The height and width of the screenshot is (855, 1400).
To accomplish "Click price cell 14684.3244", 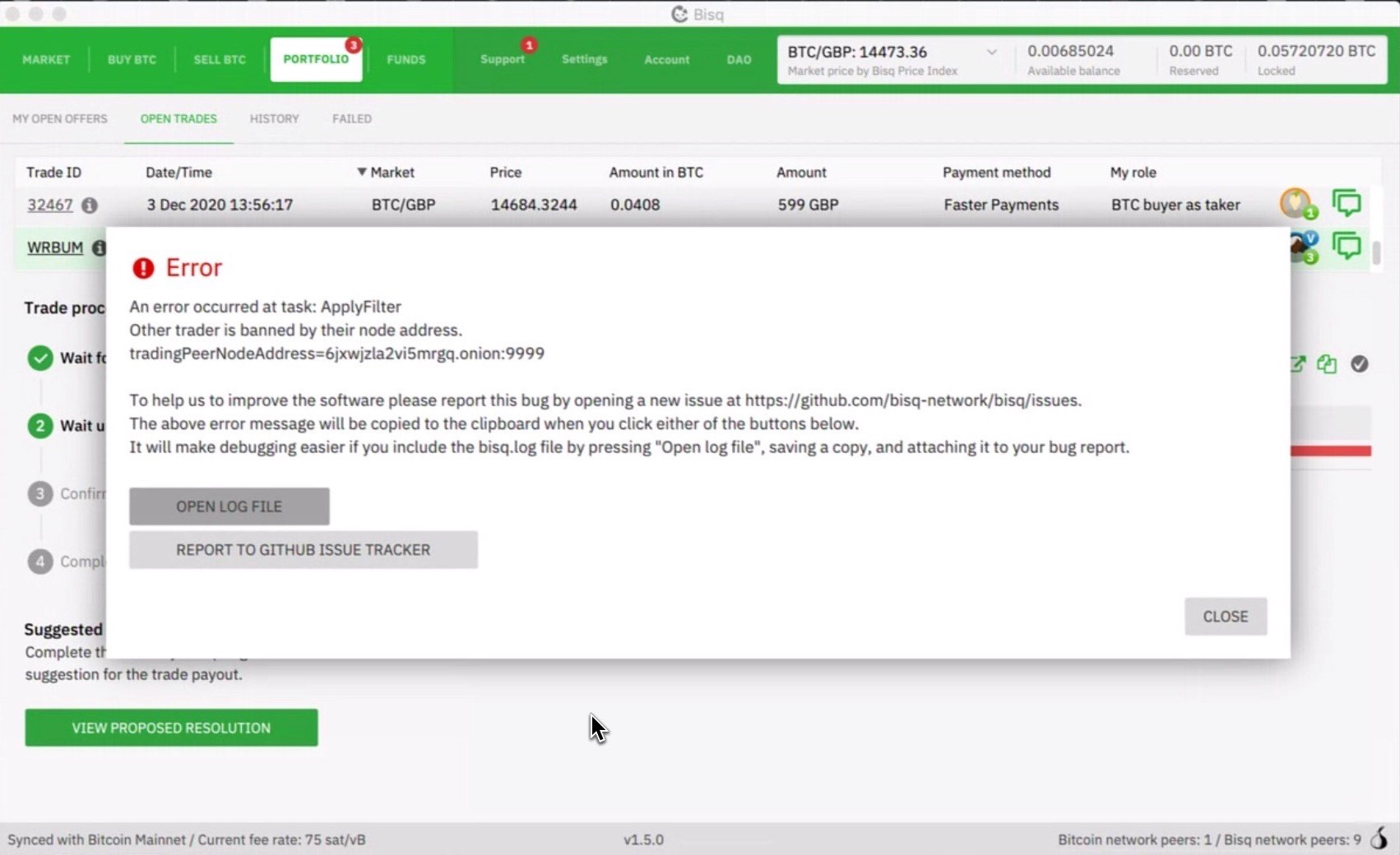I will (x=534, y=205).
